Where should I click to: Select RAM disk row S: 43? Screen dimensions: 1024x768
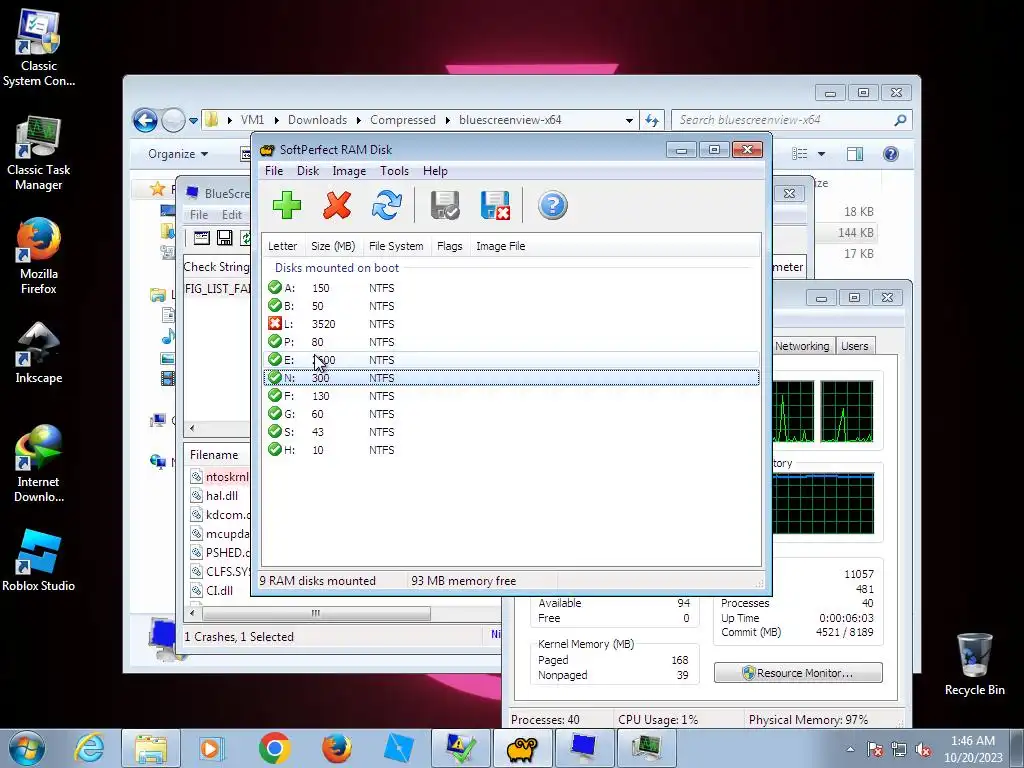tap(511, 432)
